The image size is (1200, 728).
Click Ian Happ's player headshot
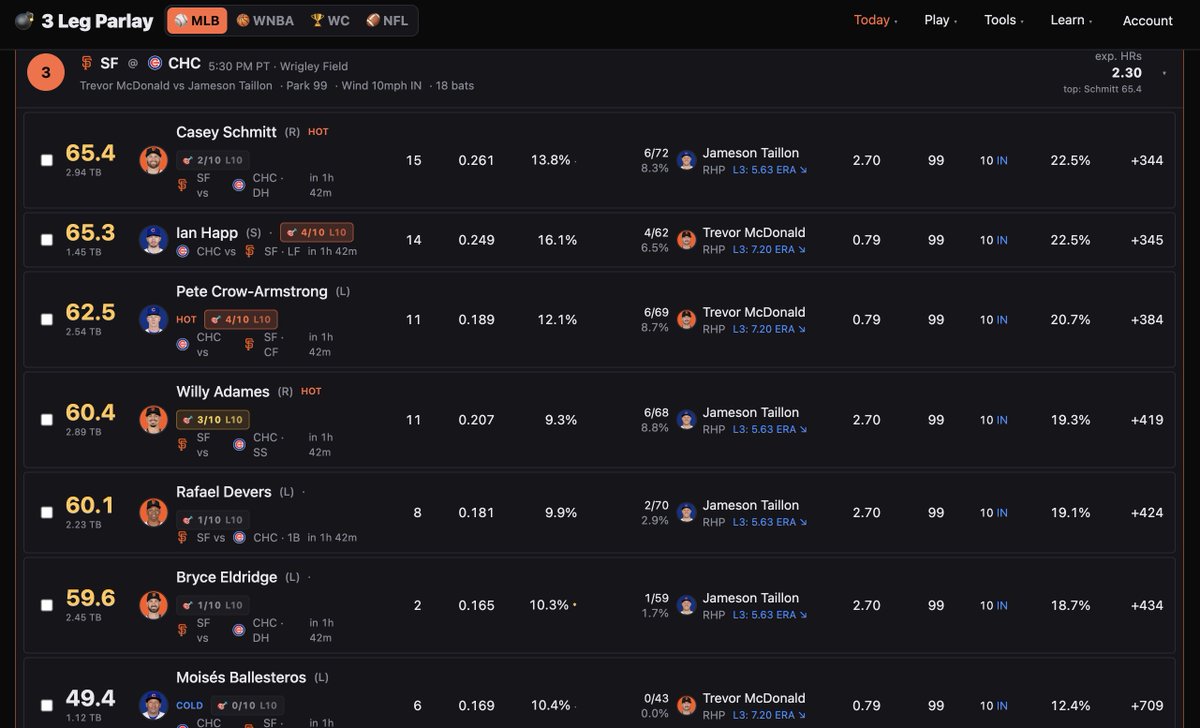tap(153, 239)
